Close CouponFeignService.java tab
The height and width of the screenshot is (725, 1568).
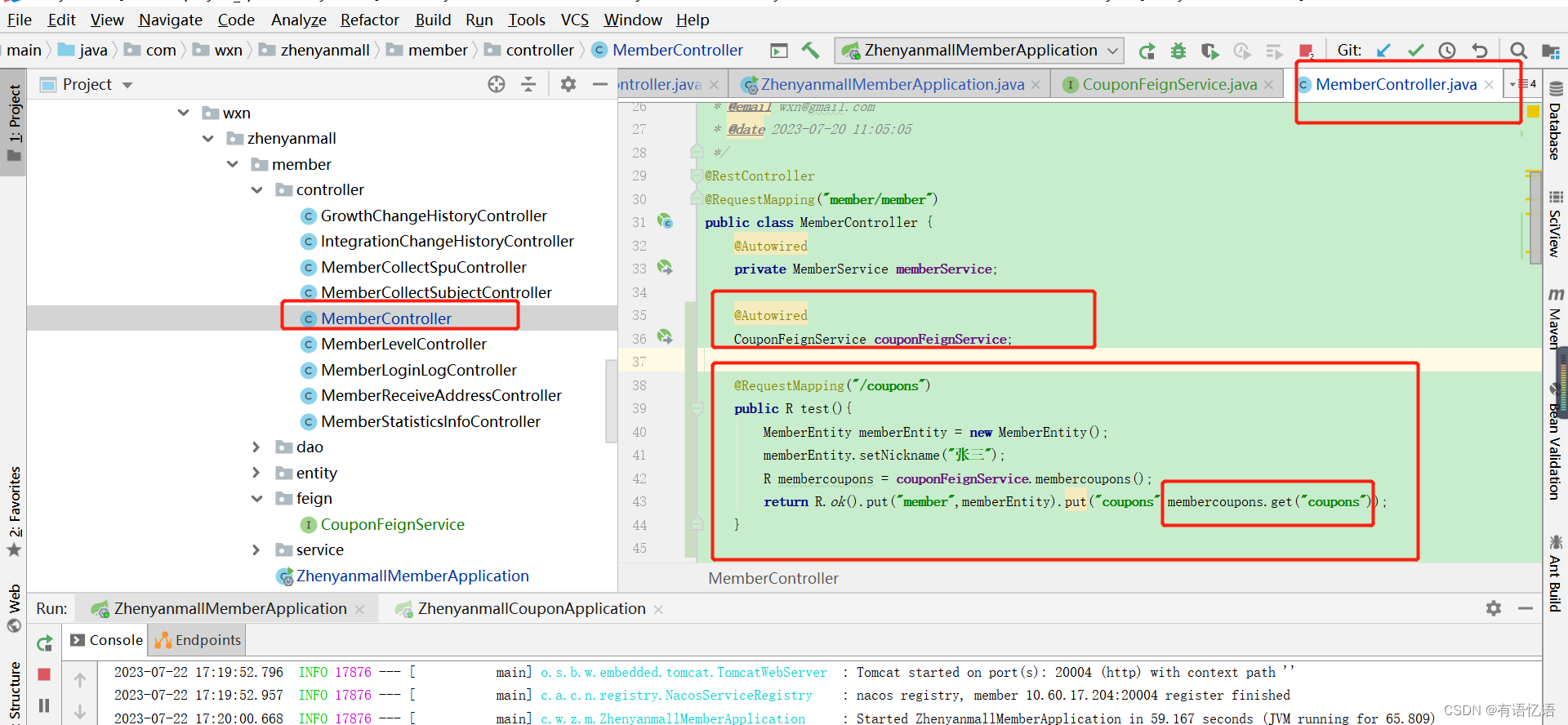coord(1268,84)
